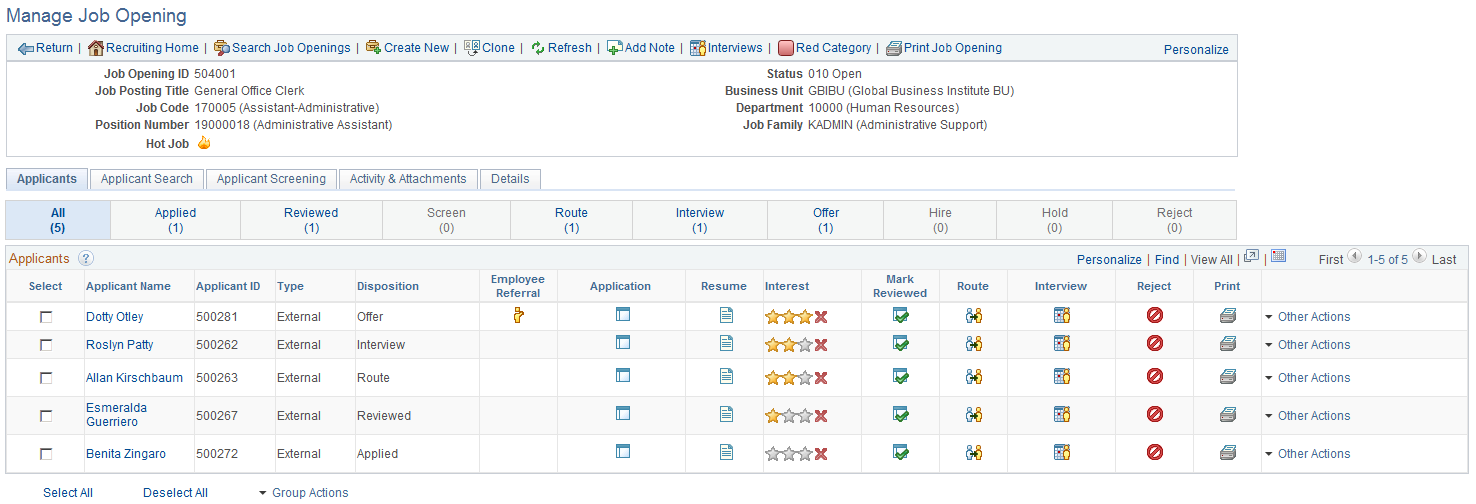Click Find link in applicants grid
The height and width of the screenshot is (504, 1476).
[1167, 260]
